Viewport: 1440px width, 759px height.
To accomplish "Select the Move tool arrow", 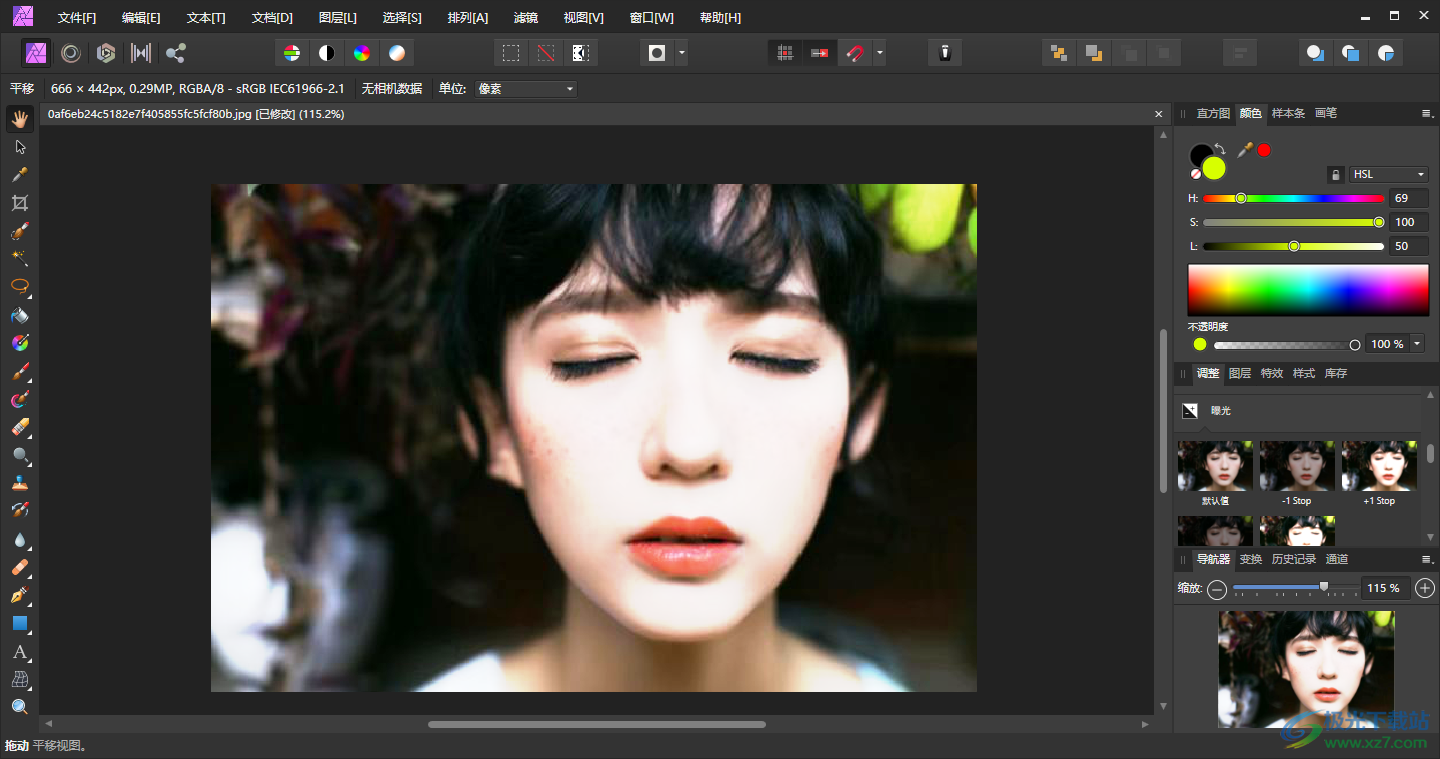I will point(19,147).
